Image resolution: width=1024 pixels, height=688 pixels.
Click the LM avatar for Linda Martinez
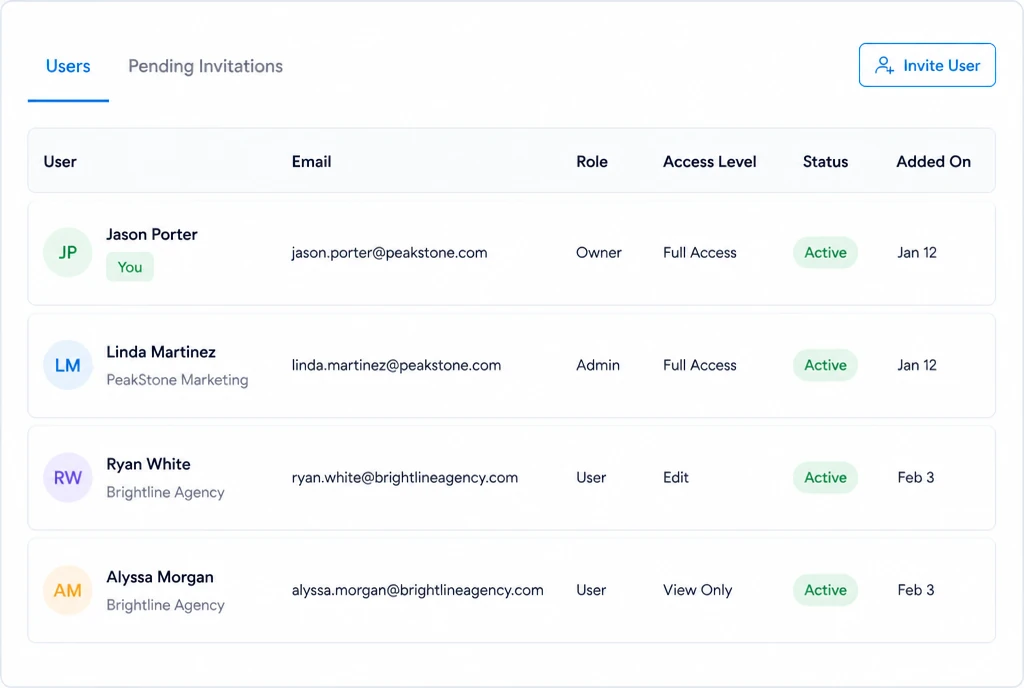pyautogui.click(x=68, y=365)
